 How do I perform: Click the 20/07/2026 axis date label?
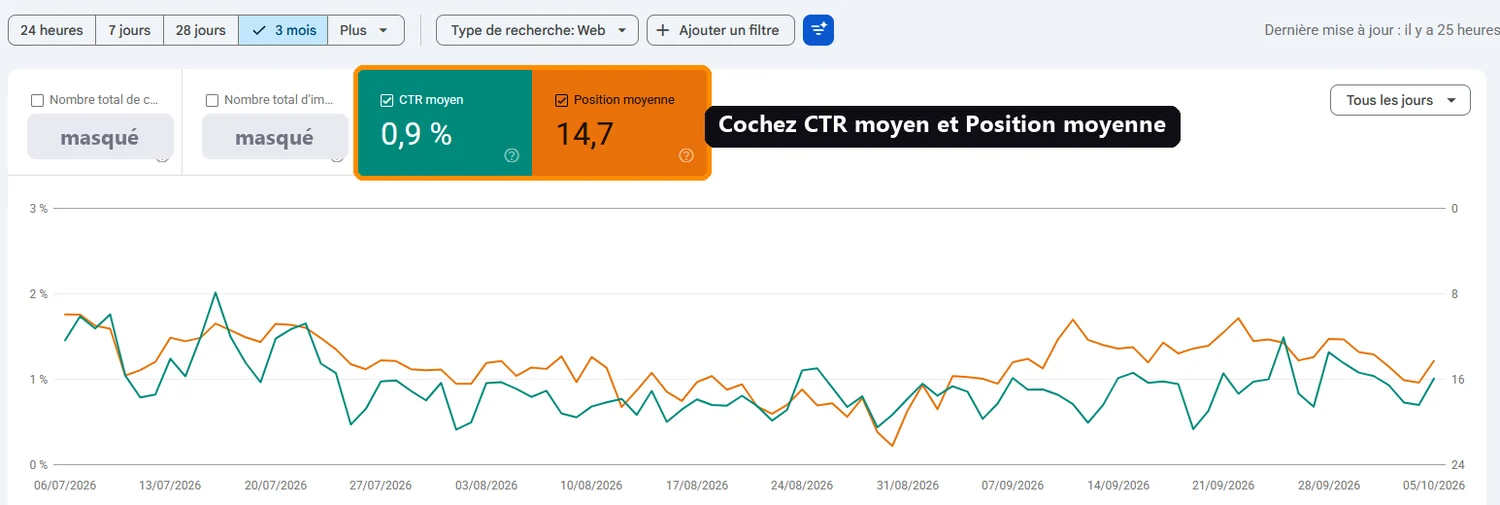click(275, 485)
